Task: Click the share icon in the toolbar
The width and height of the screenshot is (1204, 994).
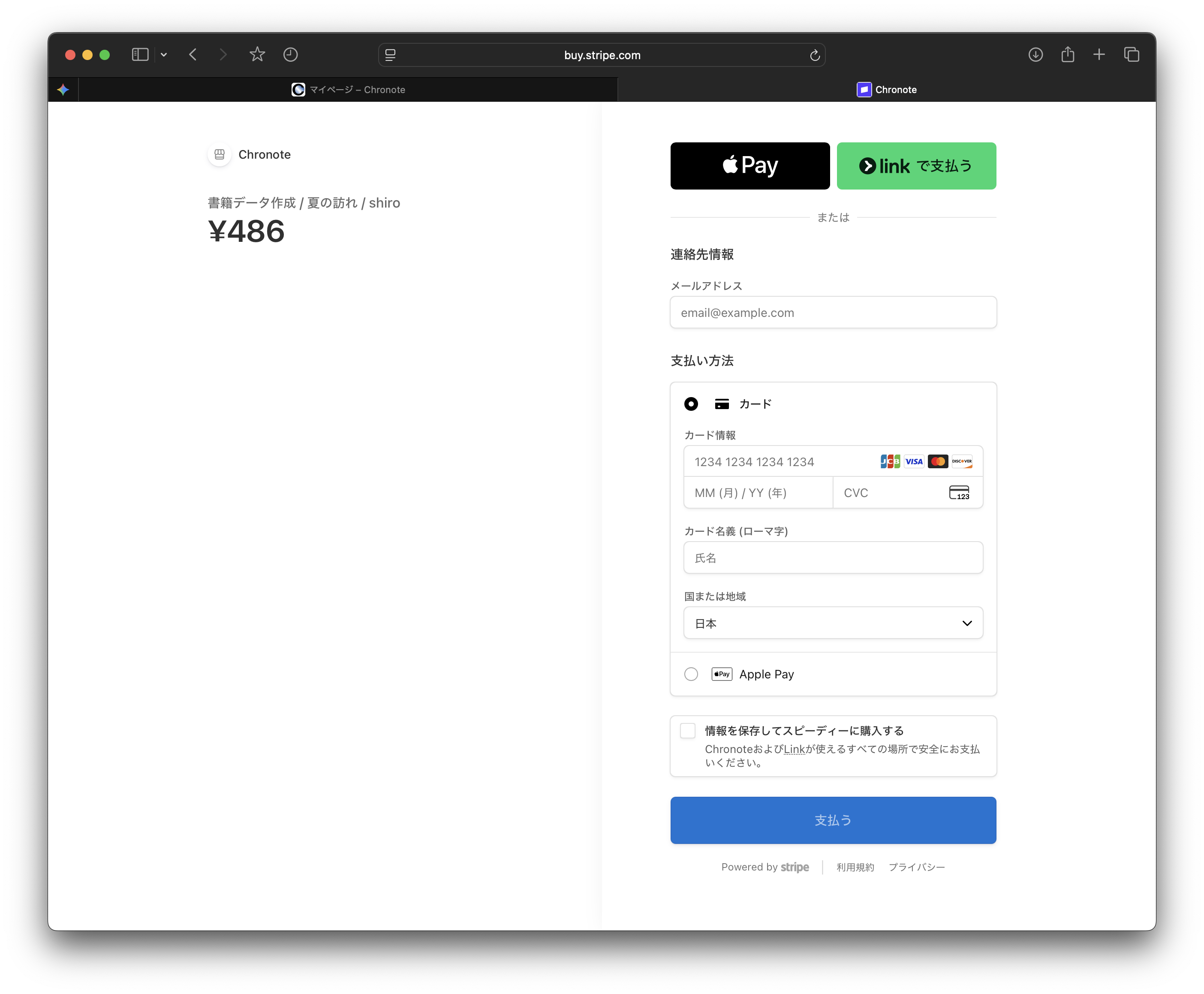Action: (1067, 55)
